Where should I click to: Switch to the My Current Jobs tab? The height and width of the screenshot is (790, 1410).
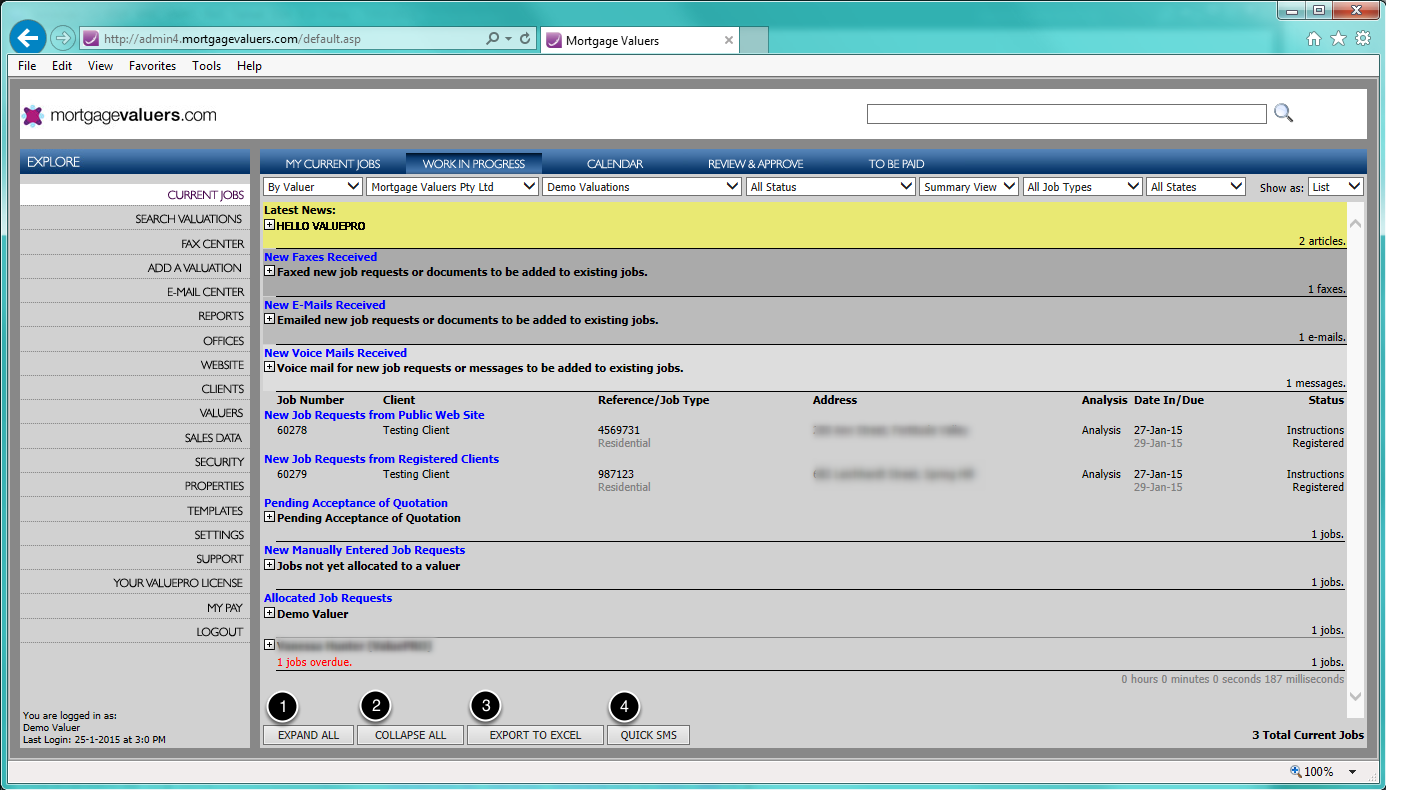click(333, 164)
